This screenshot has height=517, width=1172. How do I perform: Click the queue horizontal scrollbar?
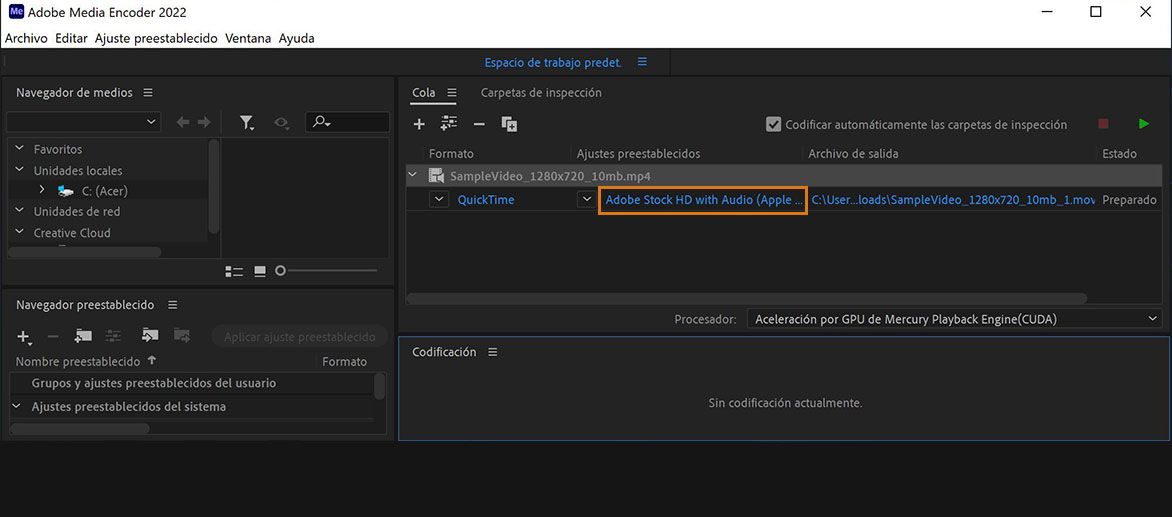point(747,298)
